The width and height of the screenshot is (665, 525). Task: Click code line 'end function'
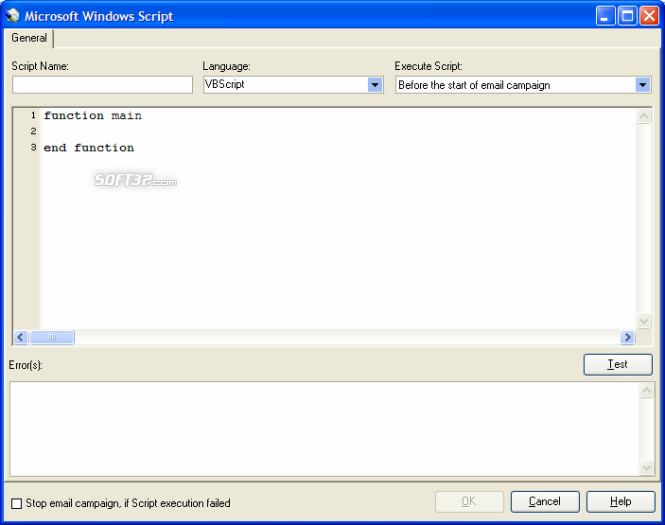click(x=89, y=148)
